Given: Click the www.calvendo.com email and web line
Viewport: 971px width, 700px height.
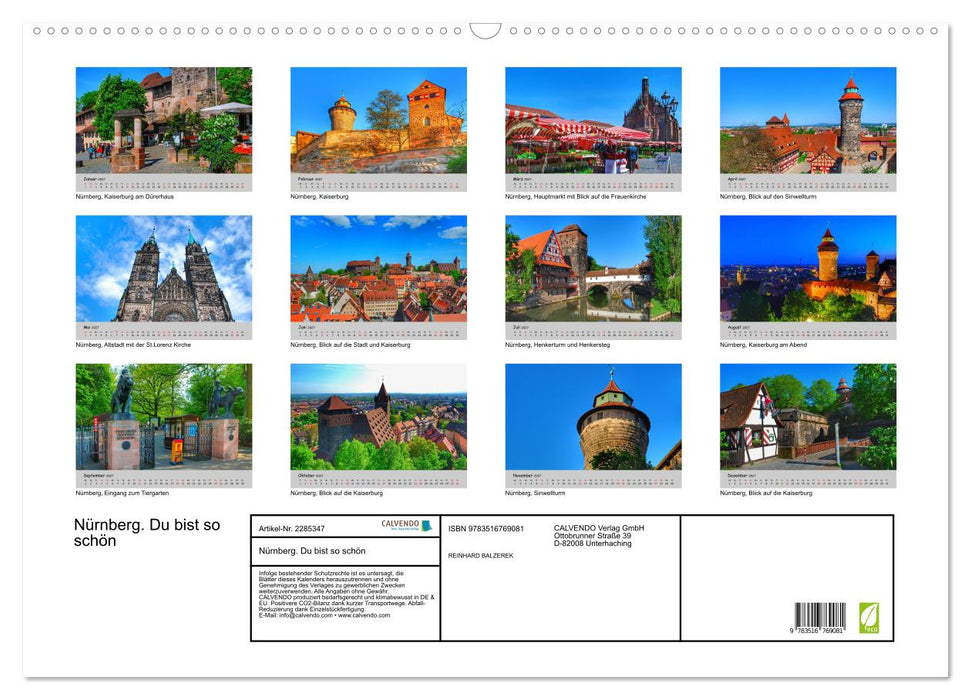Looking at the screenshot, I should pos(324,615).
